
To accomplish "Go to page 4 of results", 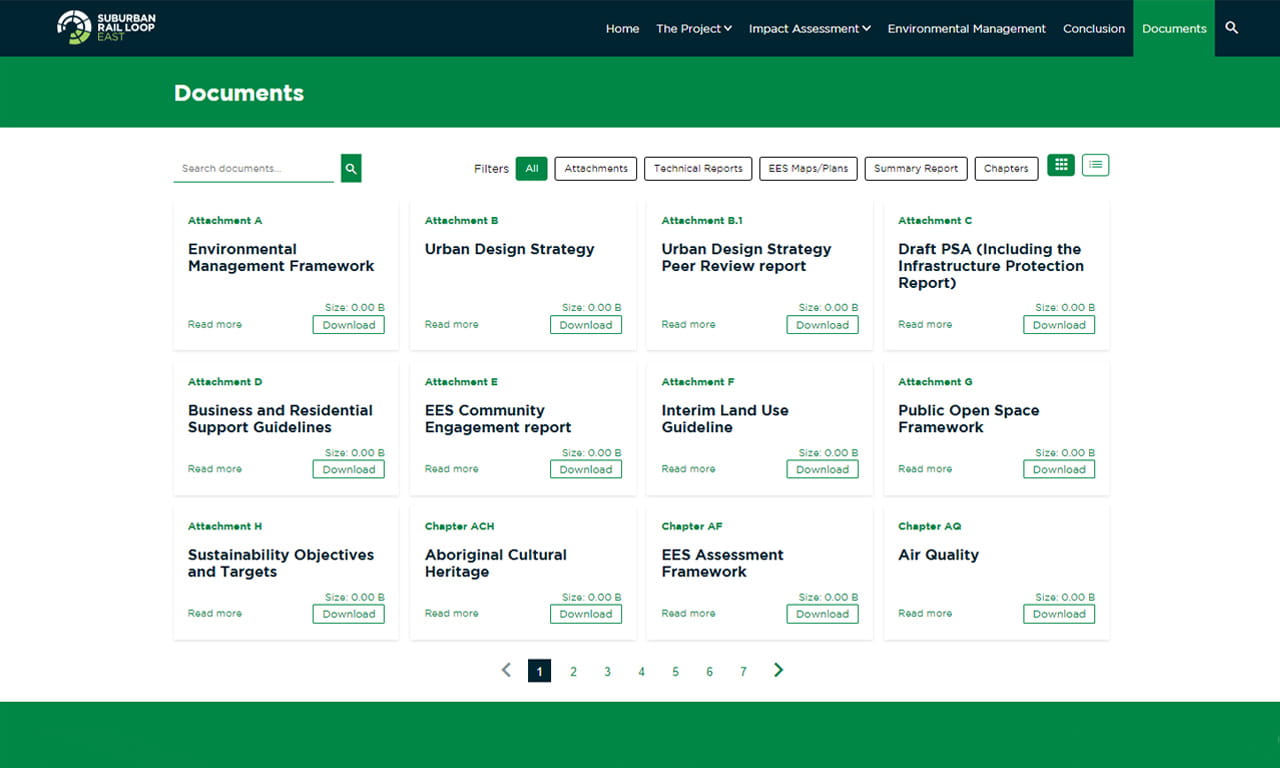I will (641, 671).
